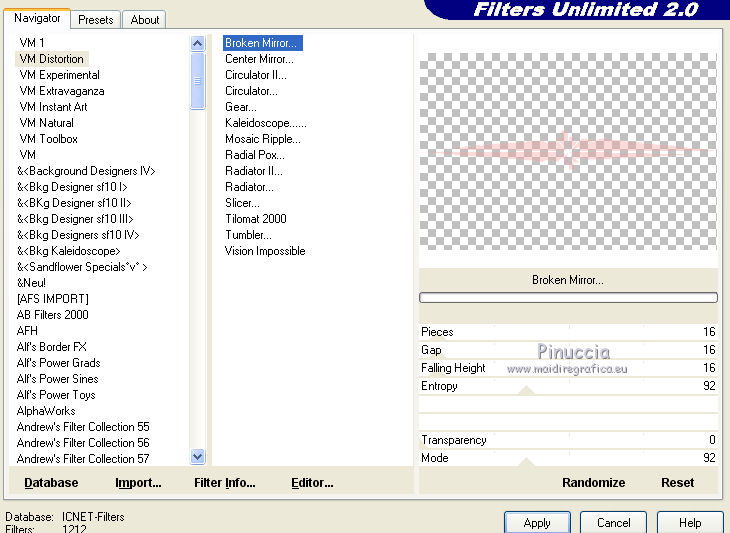Select Background Designers IV category

pyautogui.click(x=86, y=171)
